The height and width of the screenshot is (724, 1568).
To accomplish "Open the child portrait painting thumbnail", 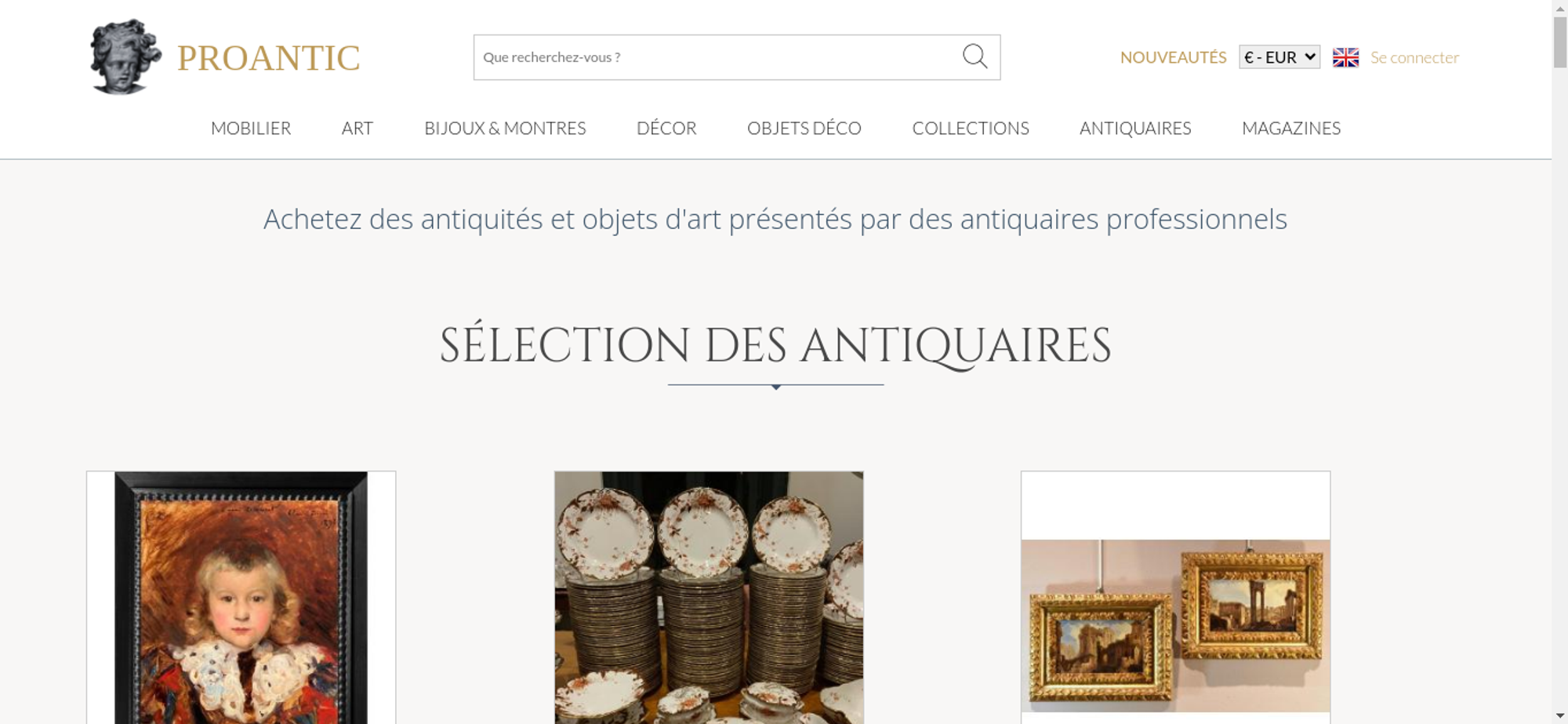I will coord(241,598).
